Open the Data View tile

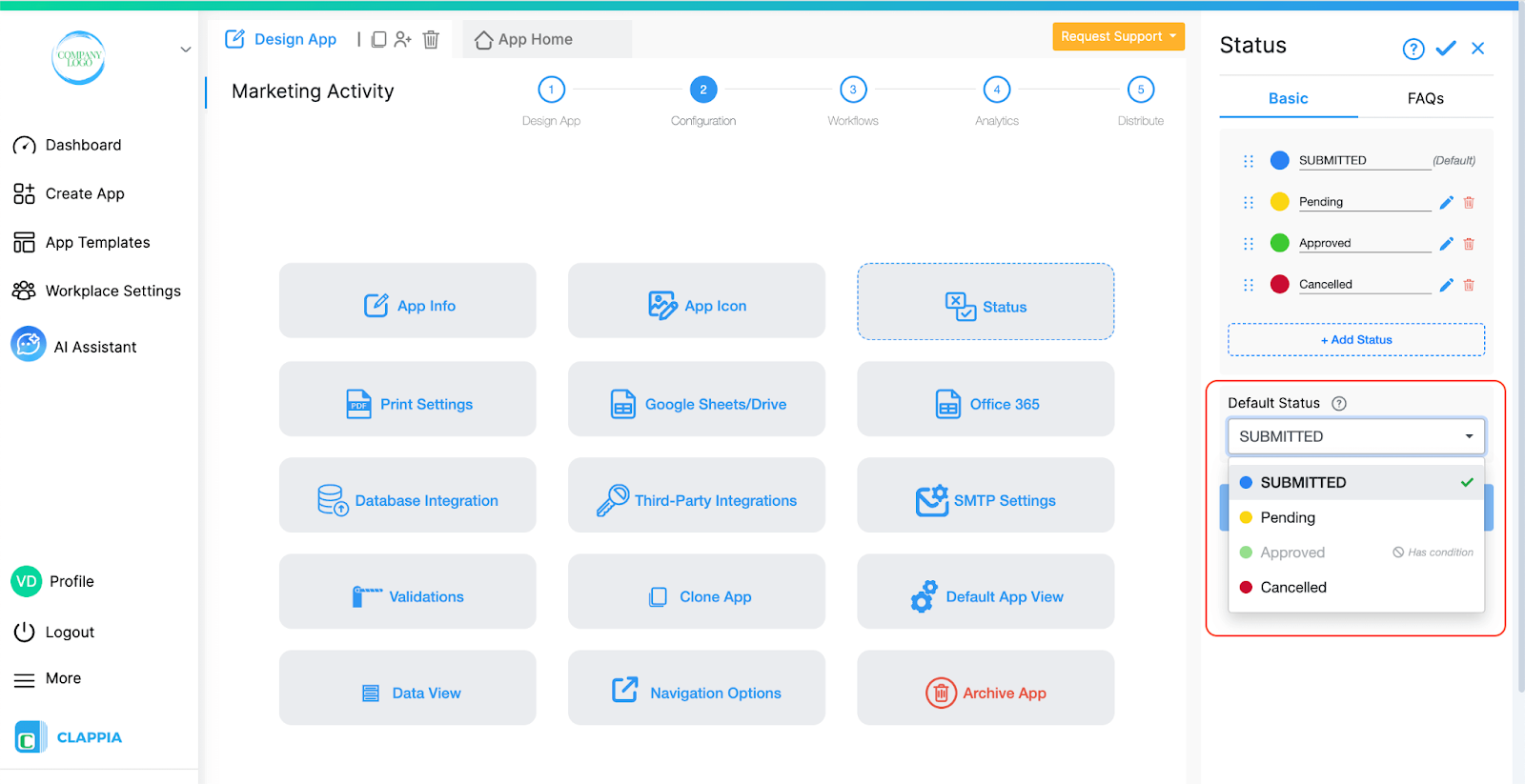pos(408,688)
